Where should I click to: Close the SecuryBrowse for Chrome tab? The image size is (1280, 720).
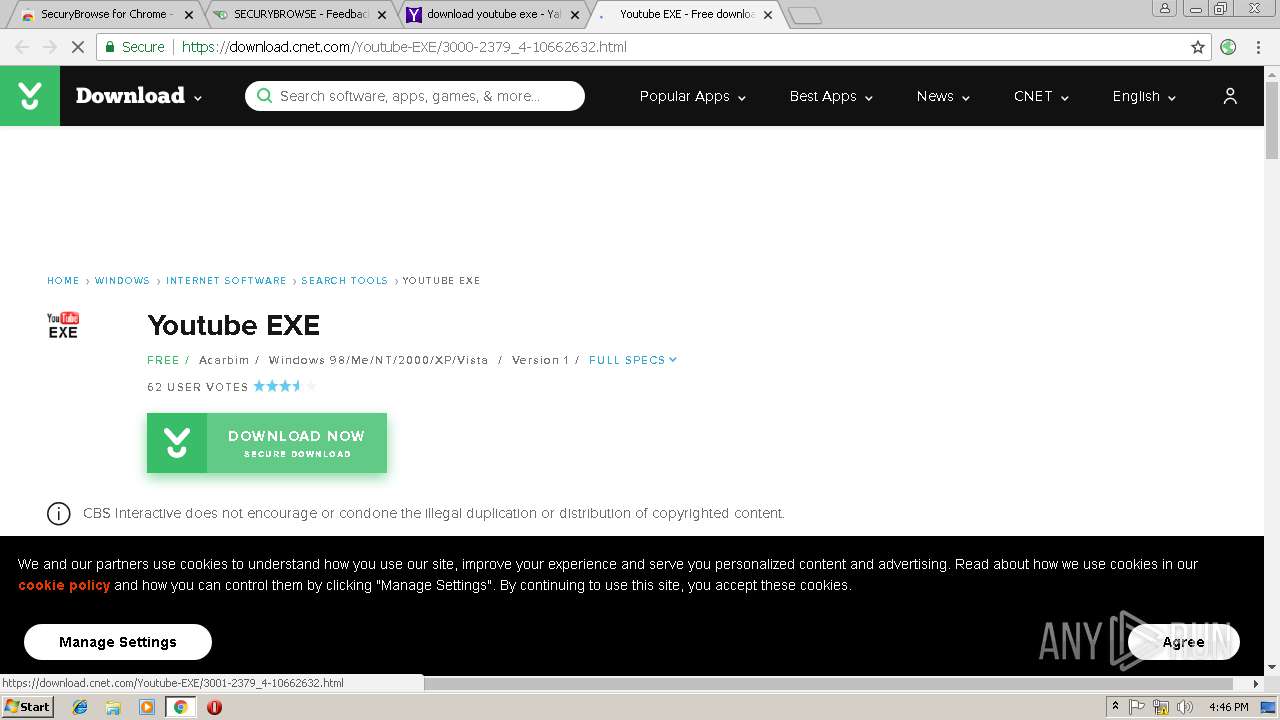(x=189, y=15)
